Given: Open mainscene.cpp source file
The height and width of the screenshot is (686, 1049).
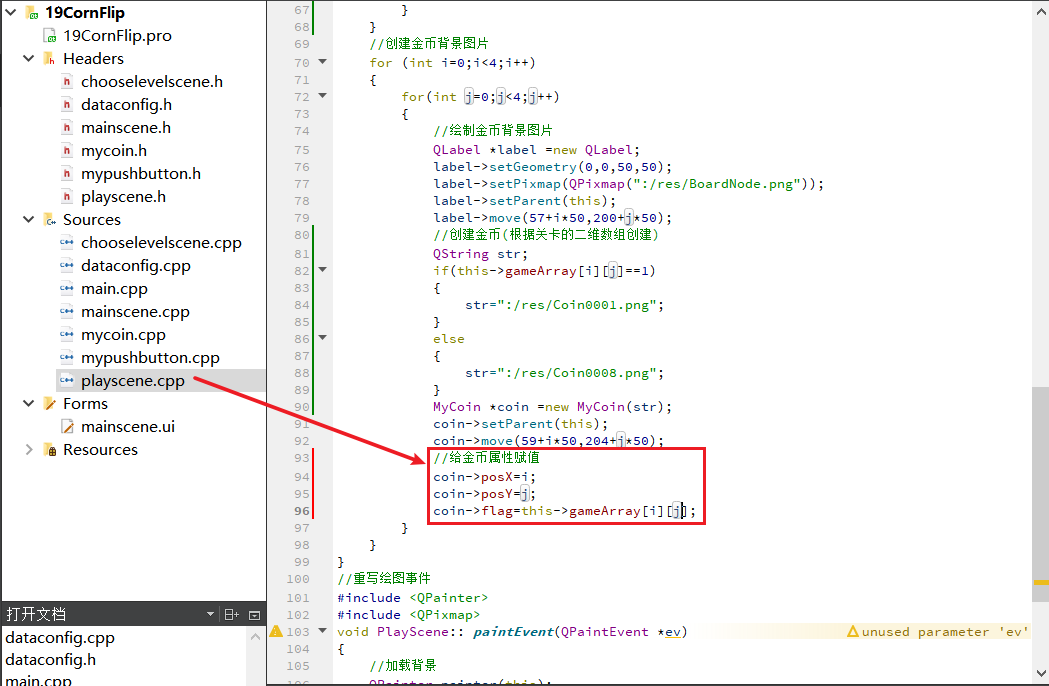Looking at the screenshot, I should [x=135, y=311].
